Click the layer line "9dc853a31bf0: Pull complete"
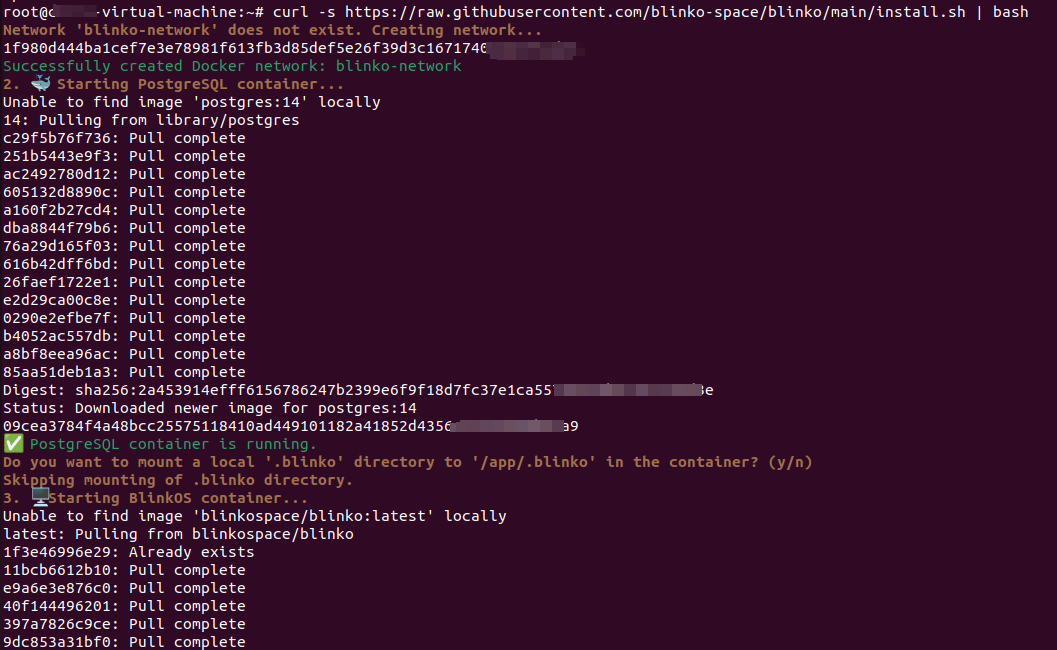Image resolution: width=1057 pixels, height=650 pixels. tap(124, 642)
